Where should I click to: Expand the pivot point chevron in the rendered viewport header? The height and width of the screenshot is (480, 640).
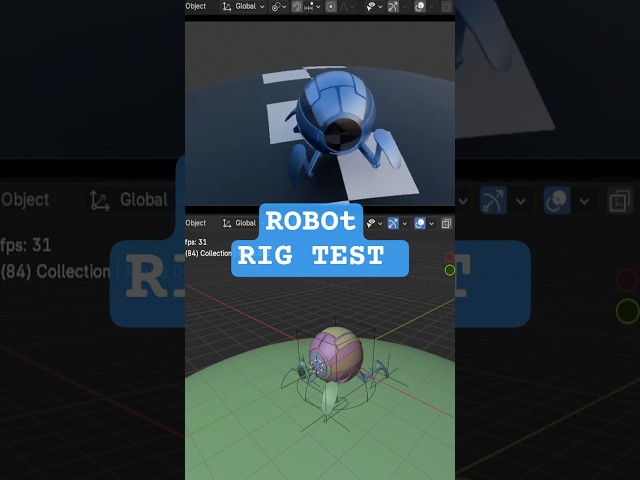[284, 7]
